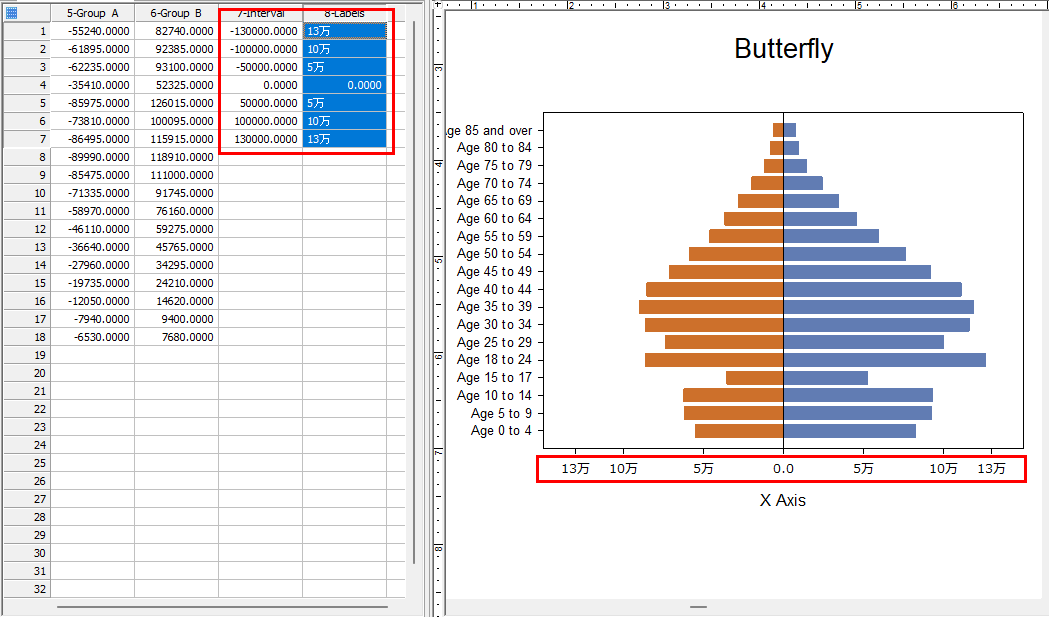Click the rightmost 13万 tick label on graph
1049x617 pixels.
click(991, 468)
